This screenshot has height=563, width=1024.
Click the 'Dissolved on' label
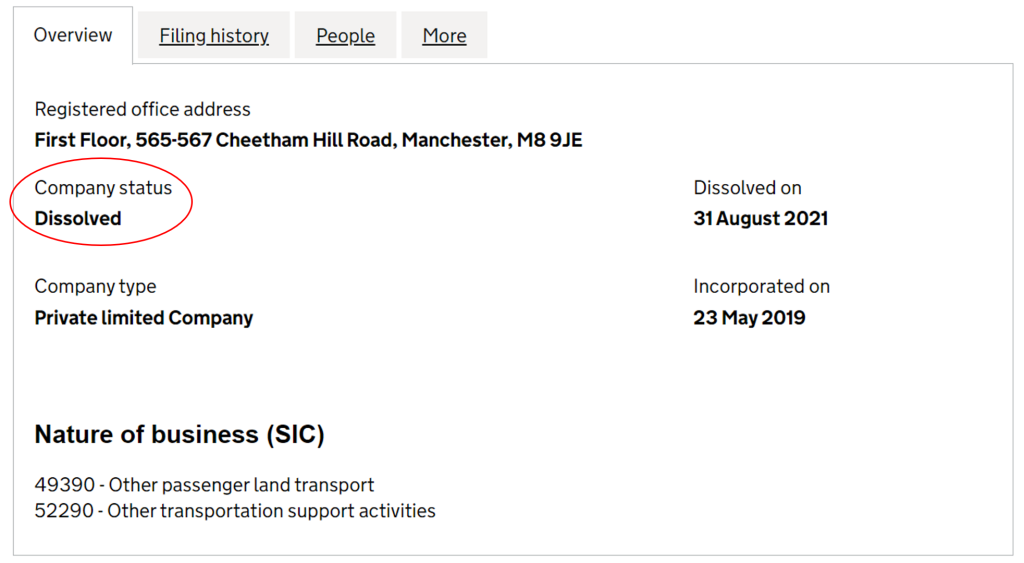pyautogui.click(x=747, y=188)
